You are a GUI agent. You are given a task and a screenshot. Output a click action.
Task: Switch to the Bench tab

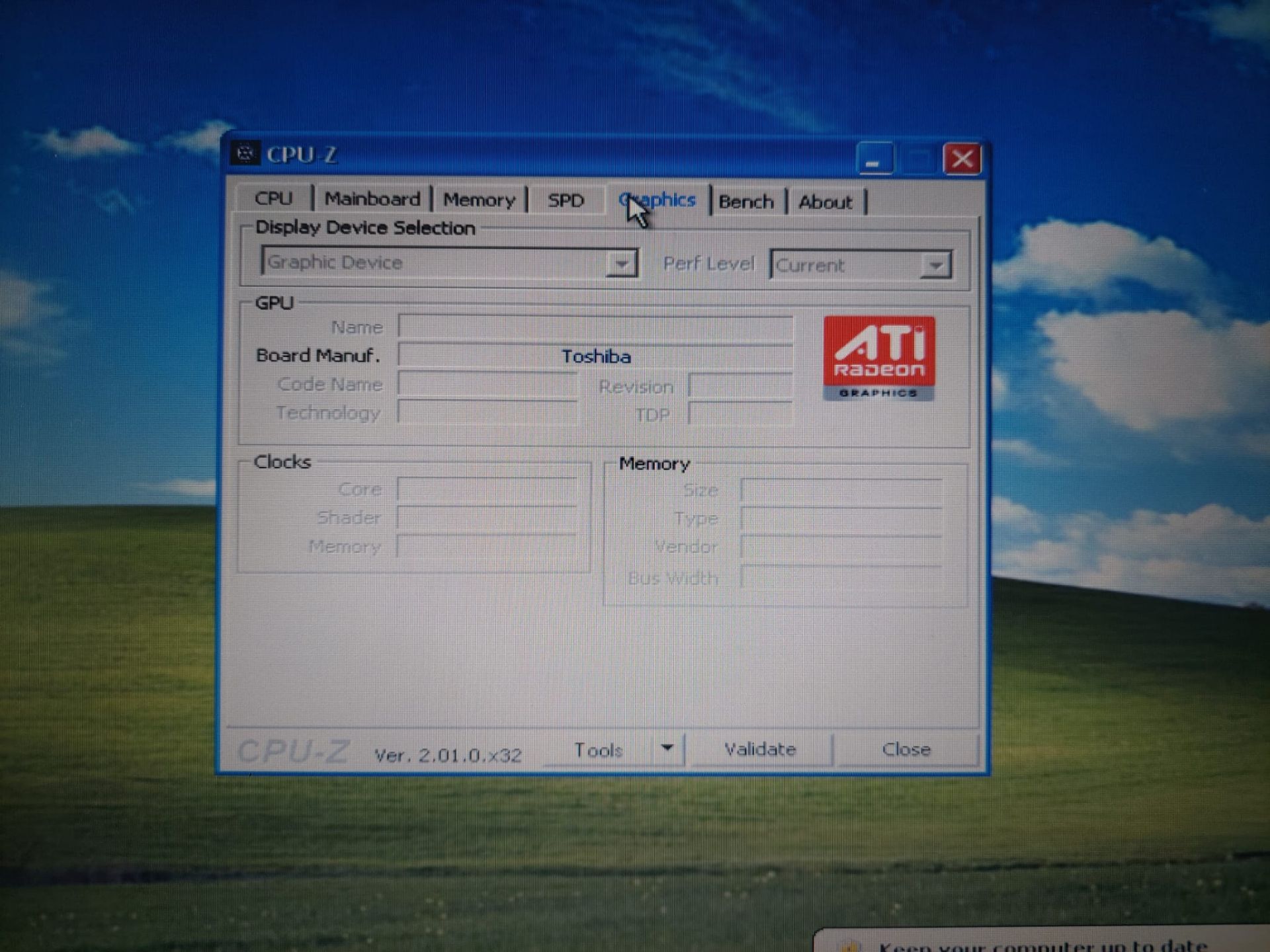click(x=746, y=202)
